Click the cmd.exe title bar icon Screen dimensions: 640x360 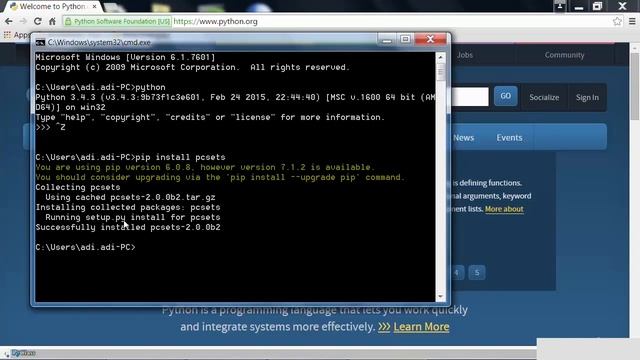pyautogui.click(x=40, y=42)
